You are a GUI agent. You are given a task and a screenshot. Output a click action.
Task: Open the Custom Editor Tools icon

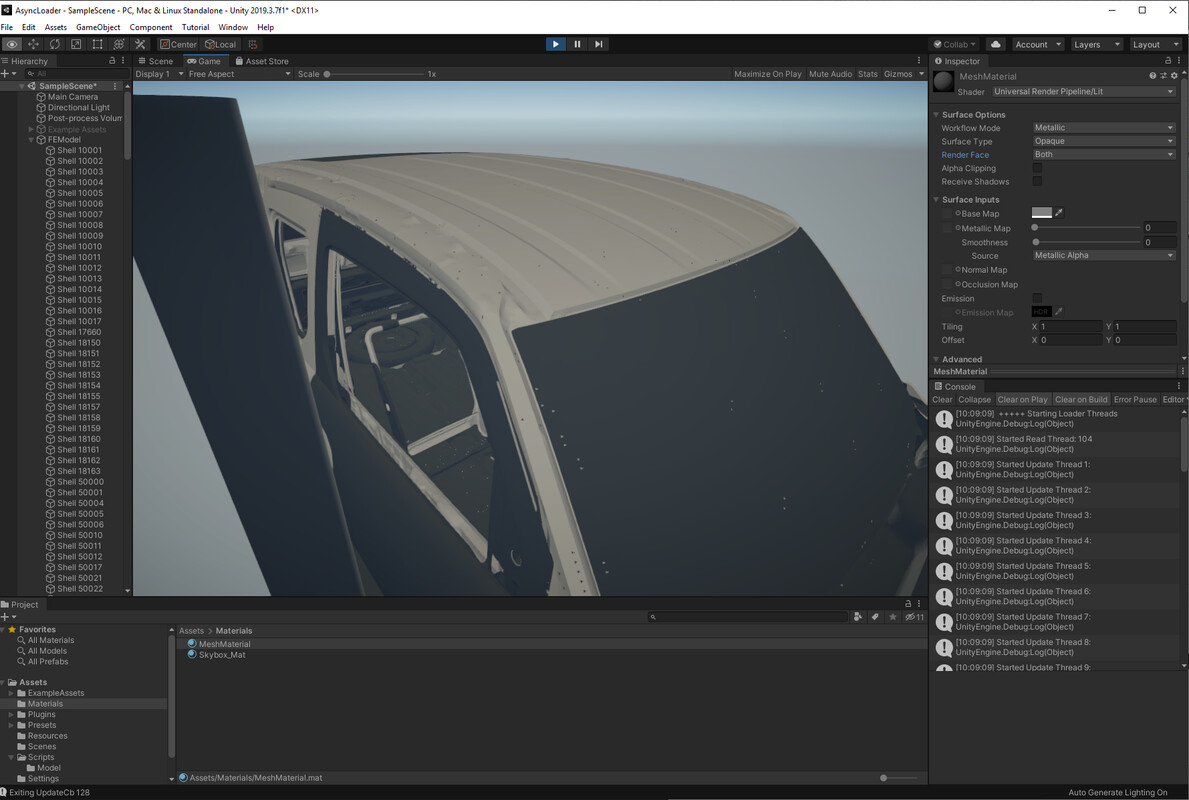coord(141,44)
